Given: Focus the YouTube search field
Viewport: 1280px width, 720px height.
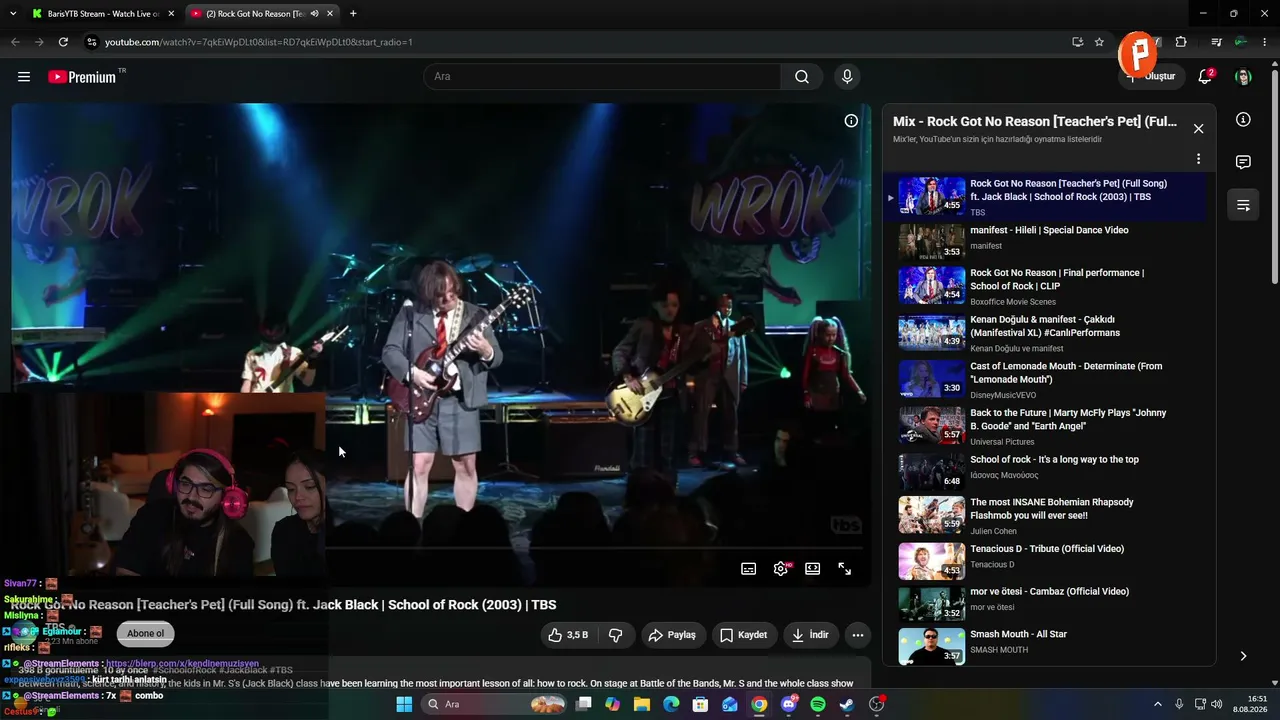Looking at the screenshot, I should coord(602,77).
